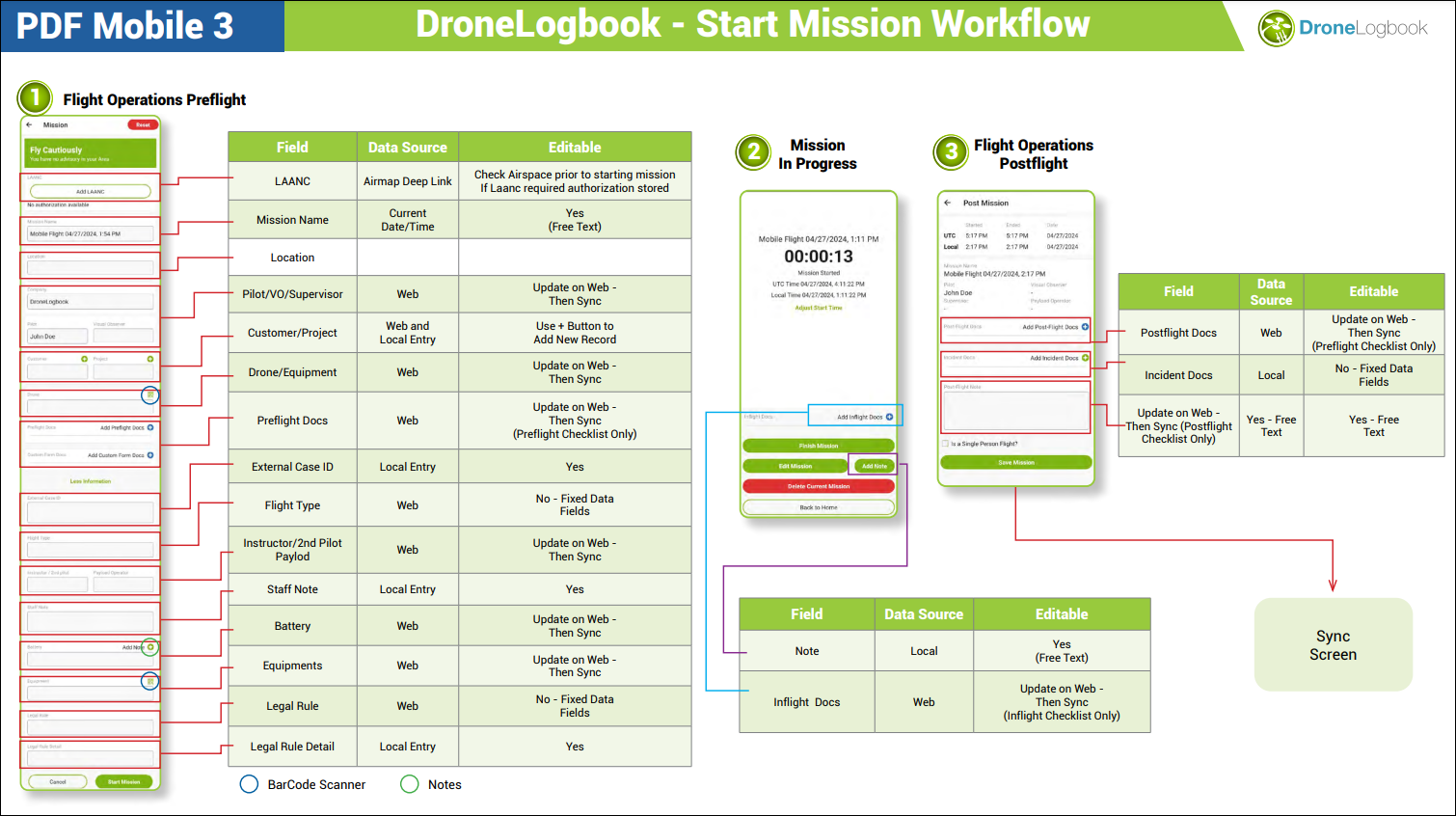This screenshot has width=1456, height=816.
Task: Tap the Cancel button on Mission screen
Action: [x=58, y=781]
